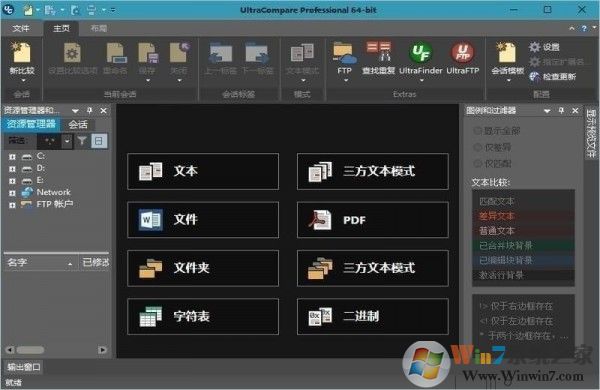Image resolution: width=600 pixels, height=390 pixels.
Task: Open the 图例和过滤器 panel menu arrow
Action: pyautogui.click(x=547, y=111)
